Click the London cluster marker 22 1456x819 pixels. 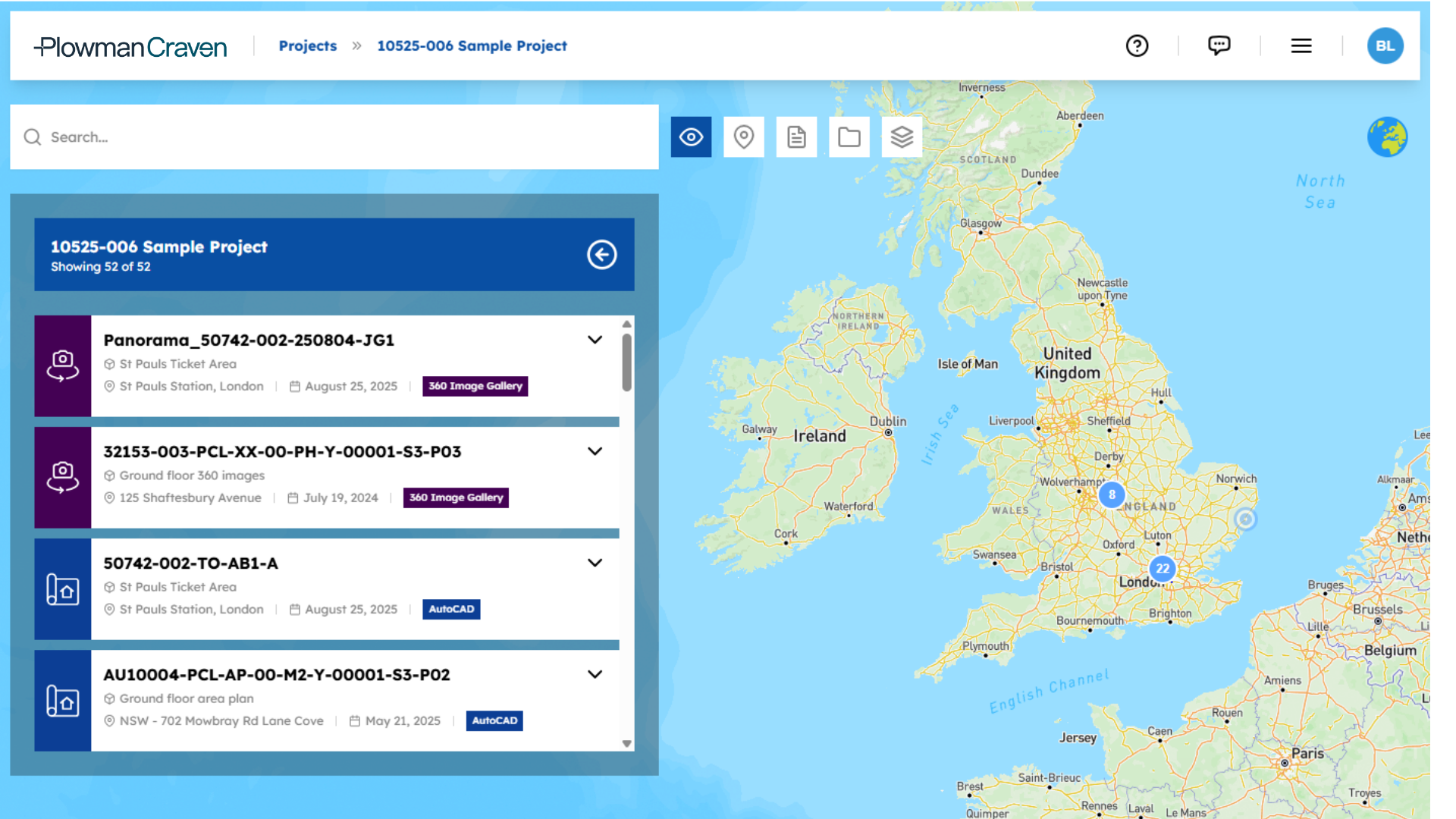point(1163,569)
